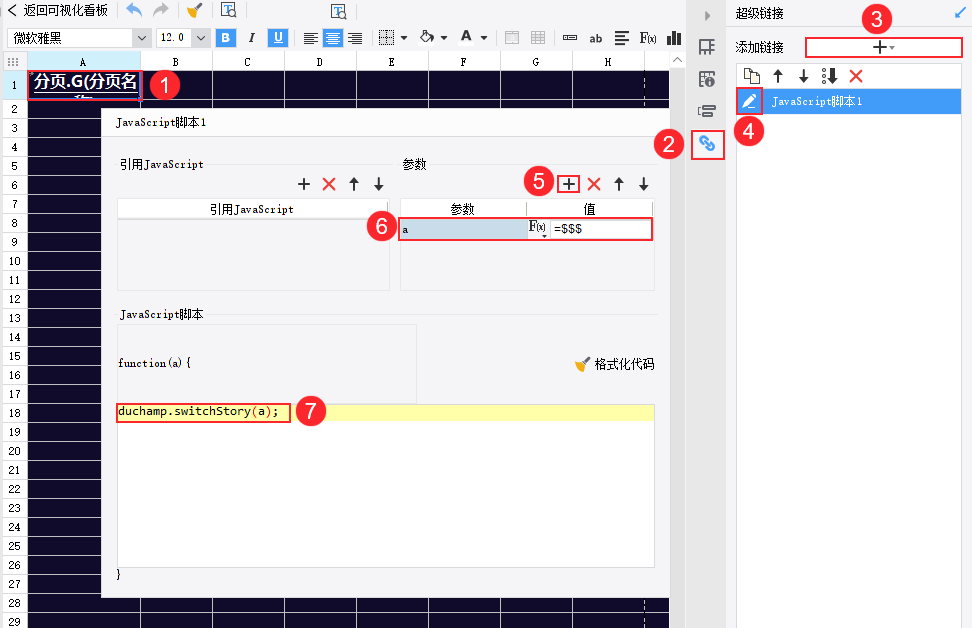972x628 pixels.
Task: Move referenced JavaScript up
Action: coord(354,184)
